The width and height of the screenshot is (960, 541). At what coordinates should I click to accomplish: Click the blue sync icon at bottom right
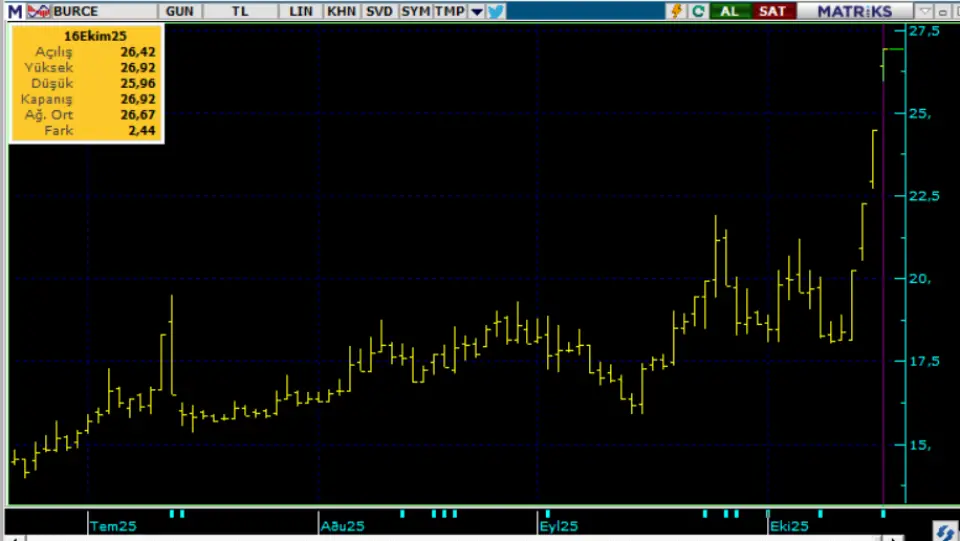(944, 531)
